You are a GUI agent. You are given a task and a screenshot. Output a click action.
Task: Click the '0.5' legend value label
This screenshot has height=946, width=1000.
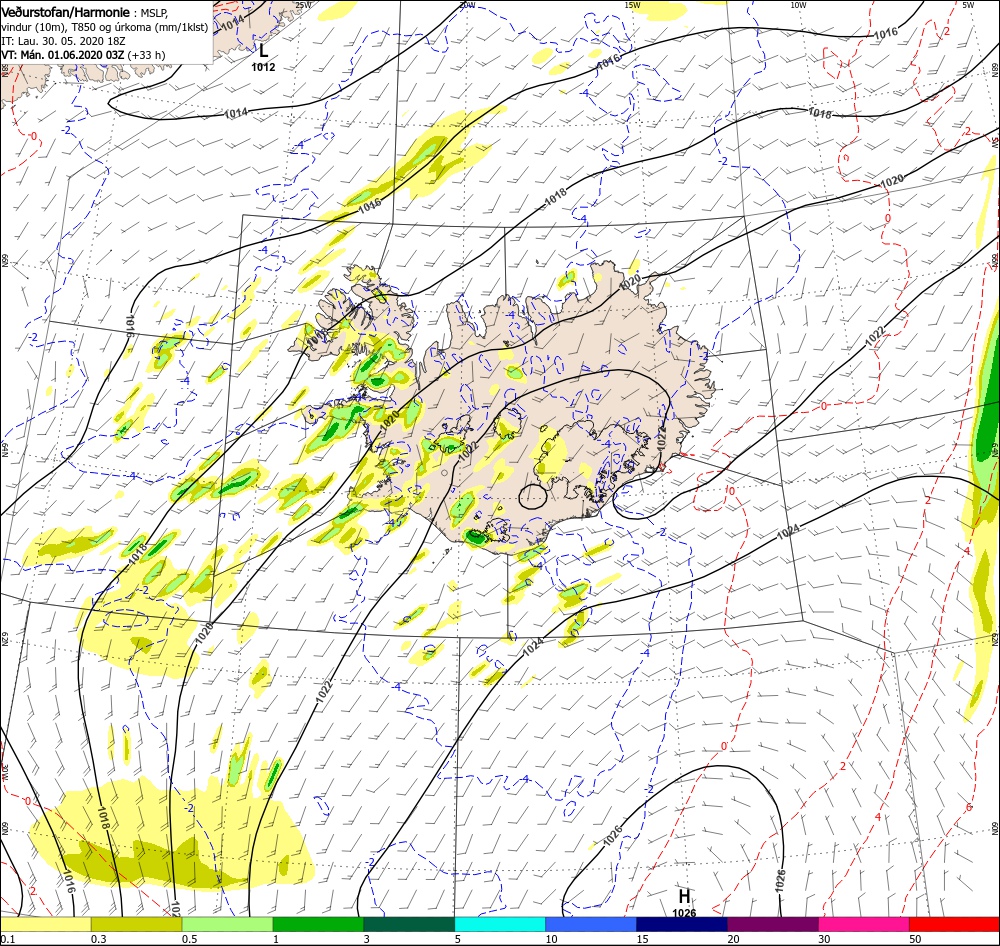pyautogui.click(x=189, y=939)
